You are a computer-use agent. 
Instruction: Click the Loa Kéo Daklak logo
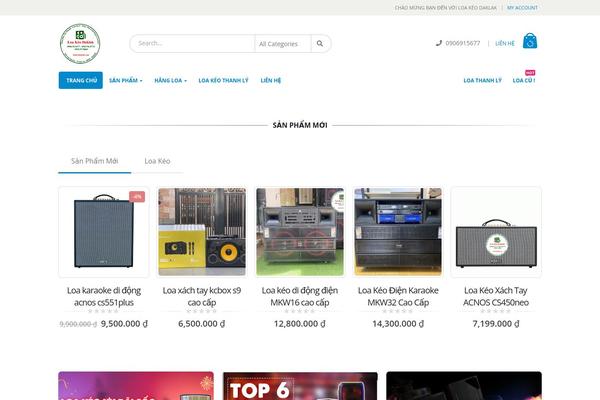(x=80, y=44)
